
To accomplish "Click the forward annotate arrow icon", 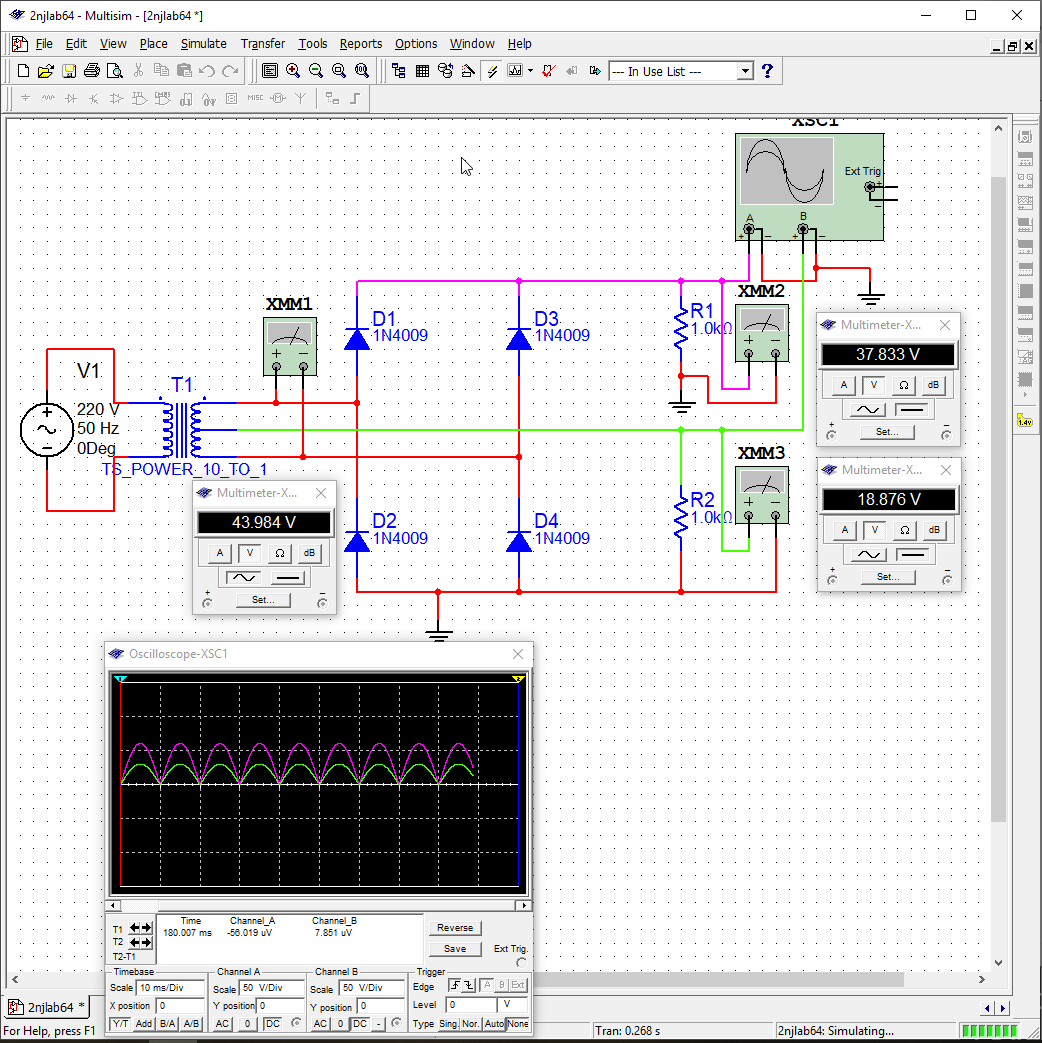I will (595, 71).
